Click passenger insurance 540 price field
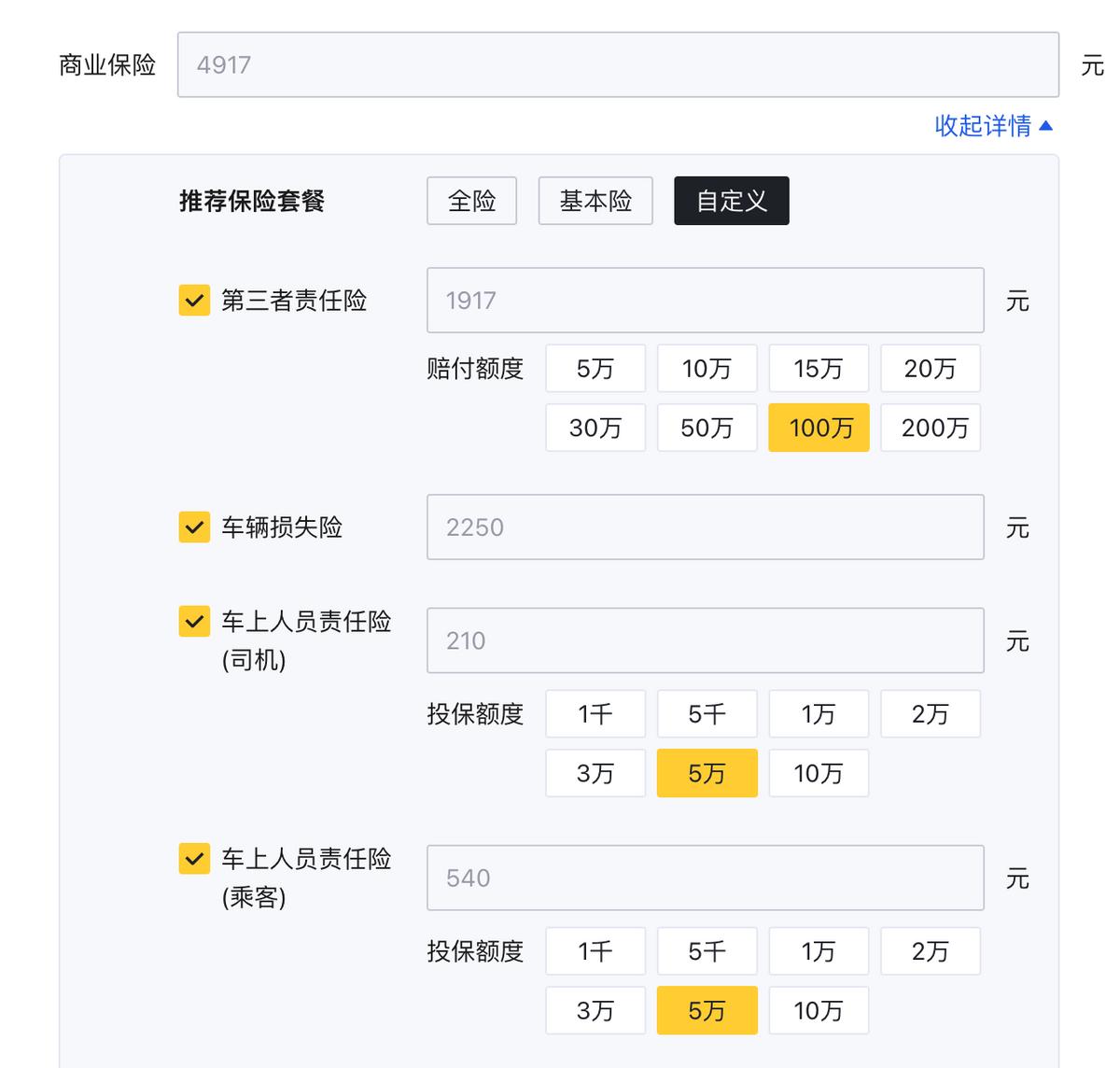Viewport: 1120px width, 1068px height. pos(705,878)
